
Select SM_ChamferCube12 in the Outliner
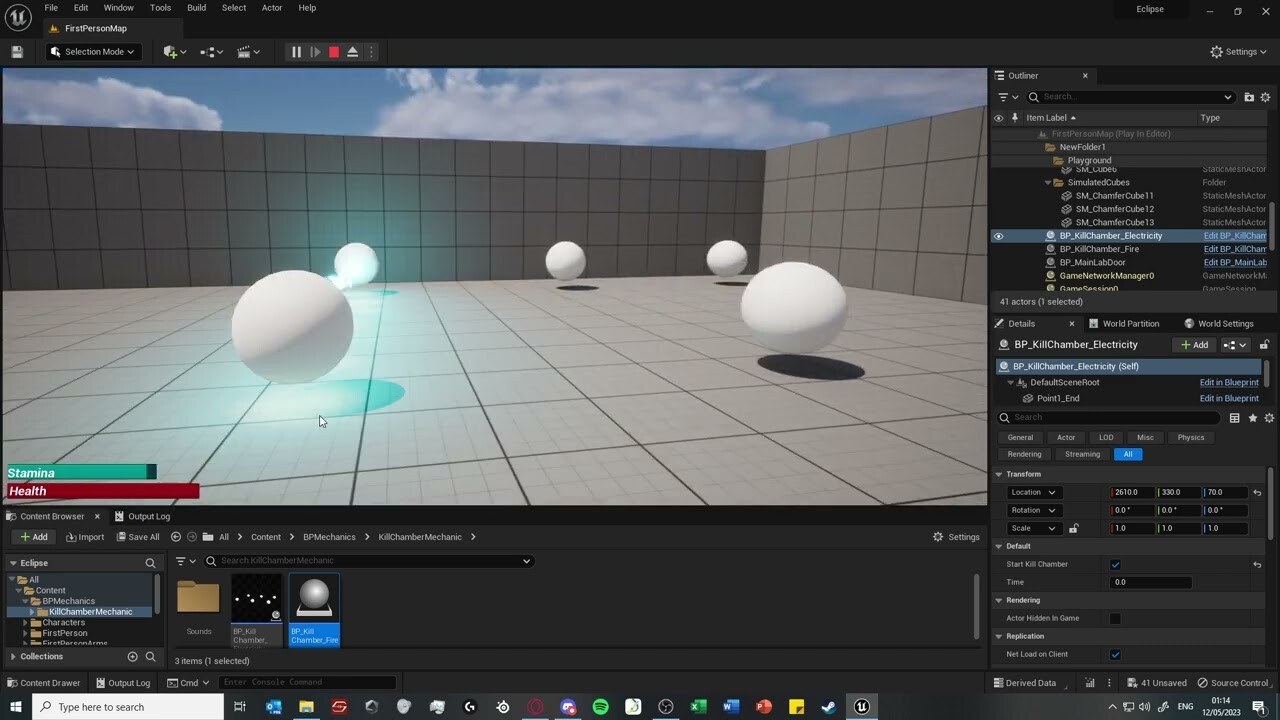click(1114, 209)
